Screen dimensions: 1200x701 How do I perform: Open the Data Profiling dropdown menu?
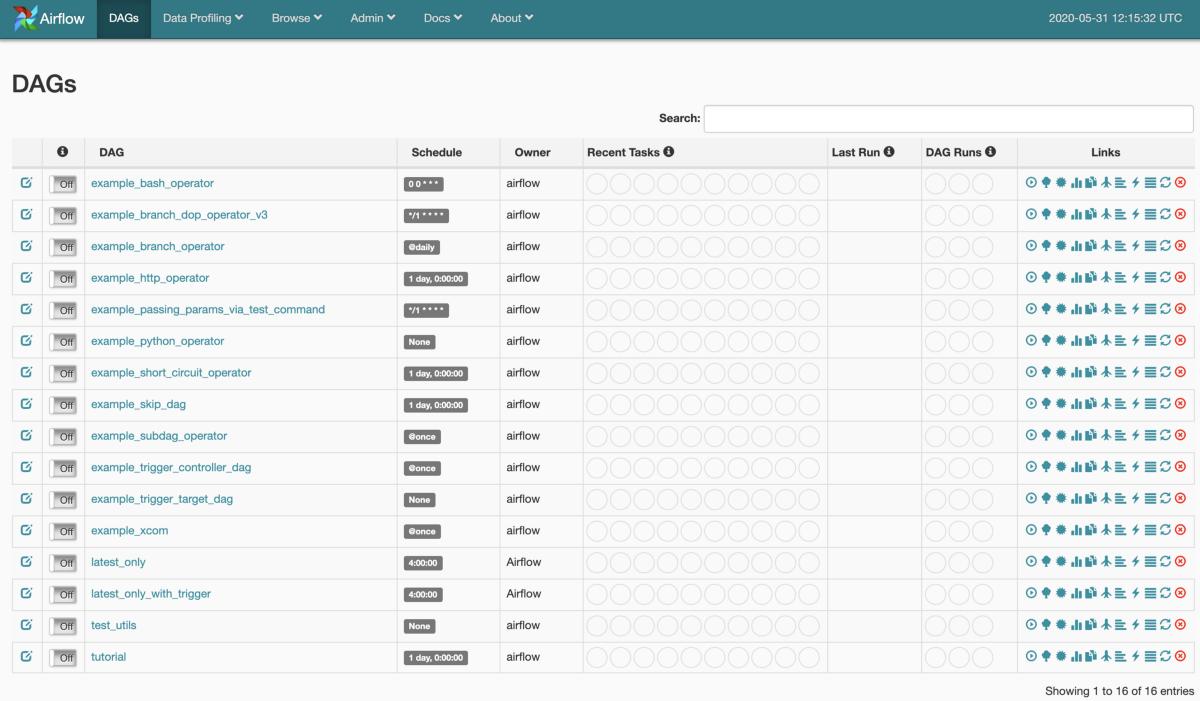[x=202, y=17]
